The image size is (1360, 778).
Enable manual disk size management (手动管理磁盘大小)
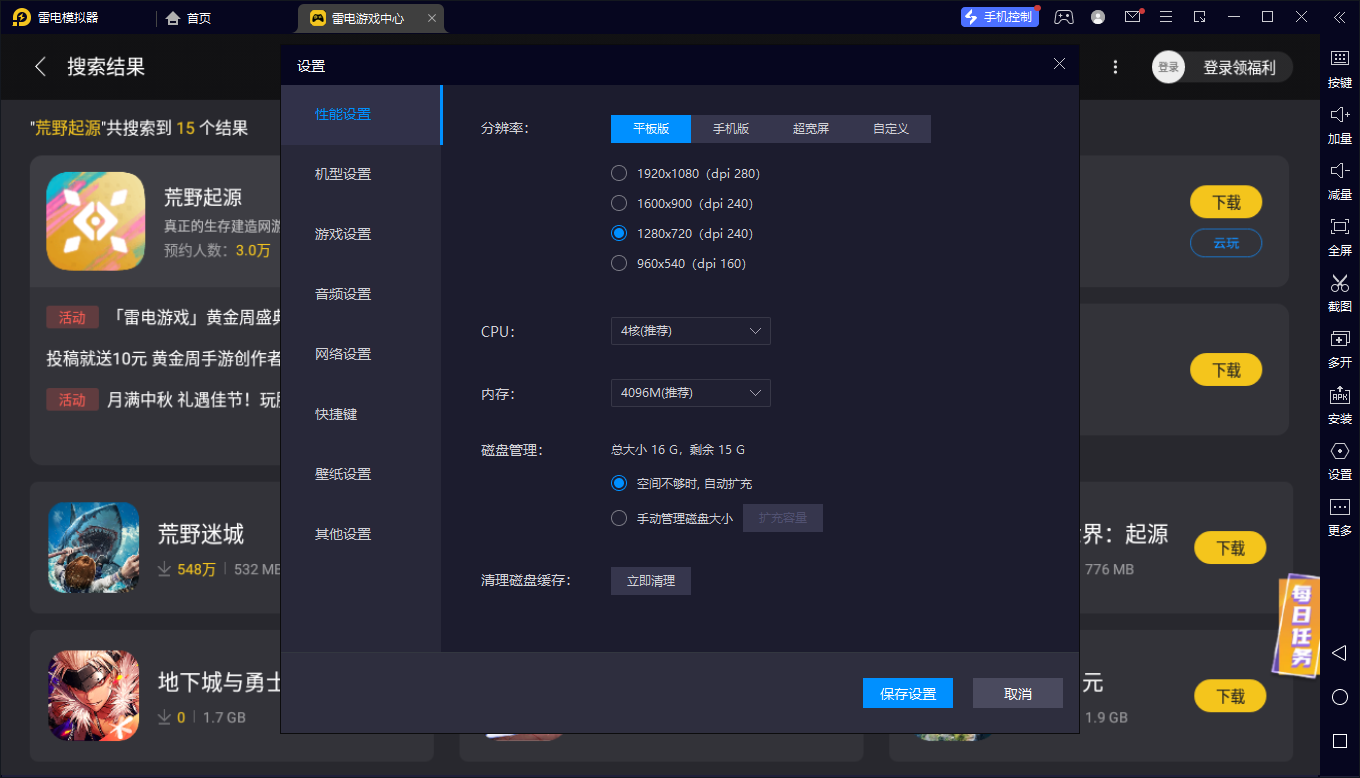point(618,518)
